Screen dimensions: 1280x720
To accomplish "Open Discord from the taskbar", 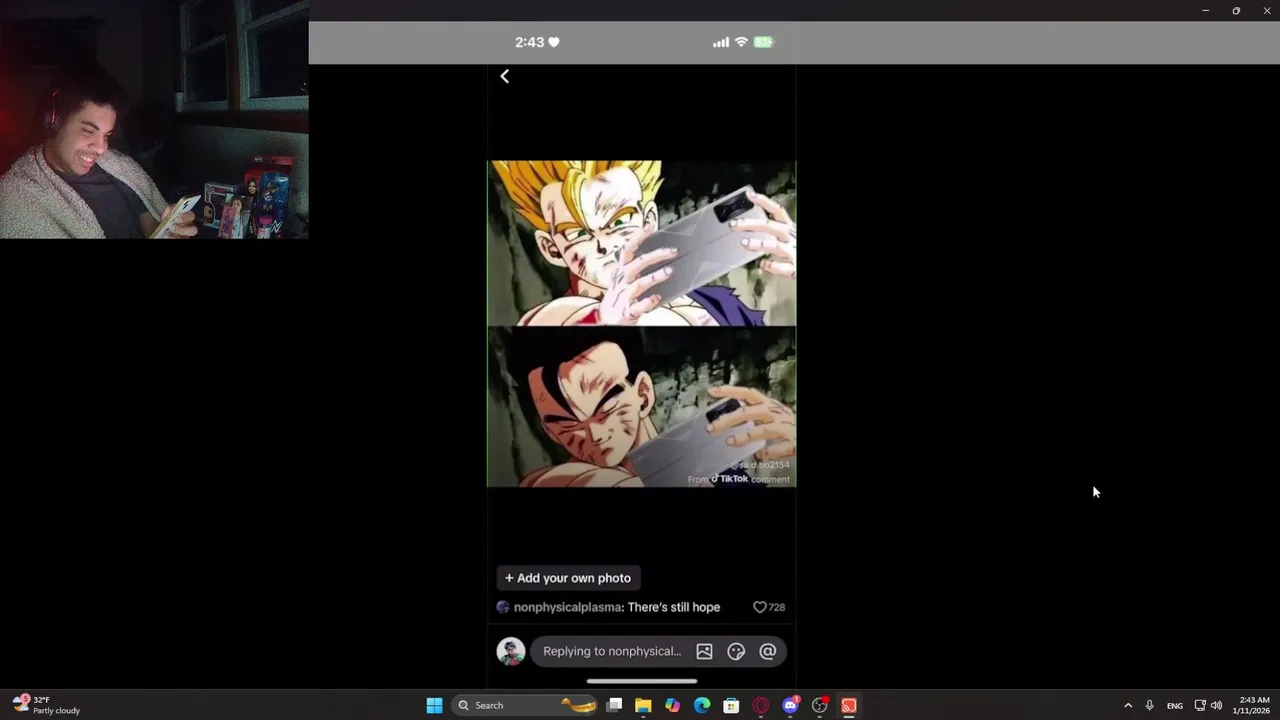I will click(x=790, y=705).
